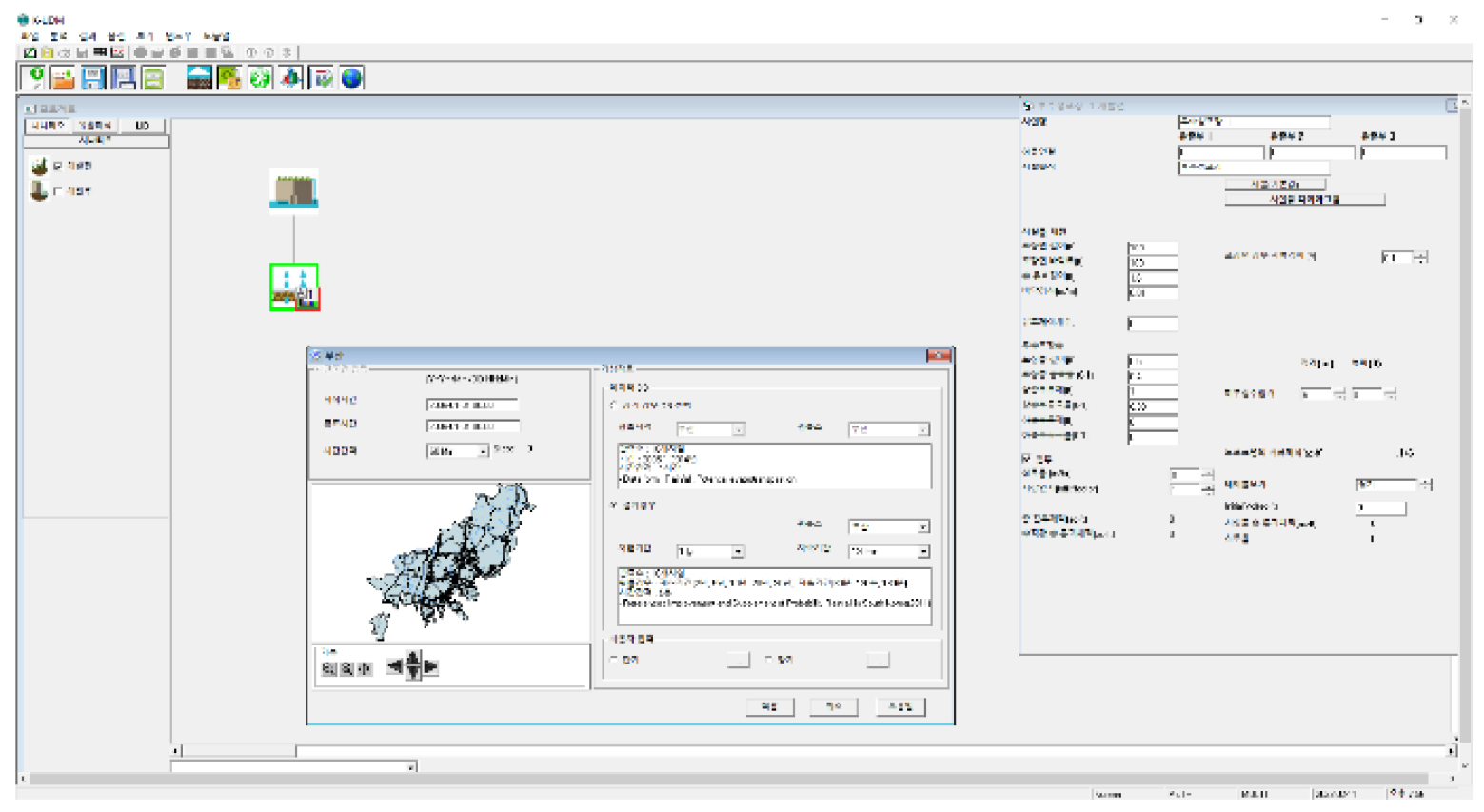Open the first menu in the menu bar
1484x812 pixels.
pos(30,36)
